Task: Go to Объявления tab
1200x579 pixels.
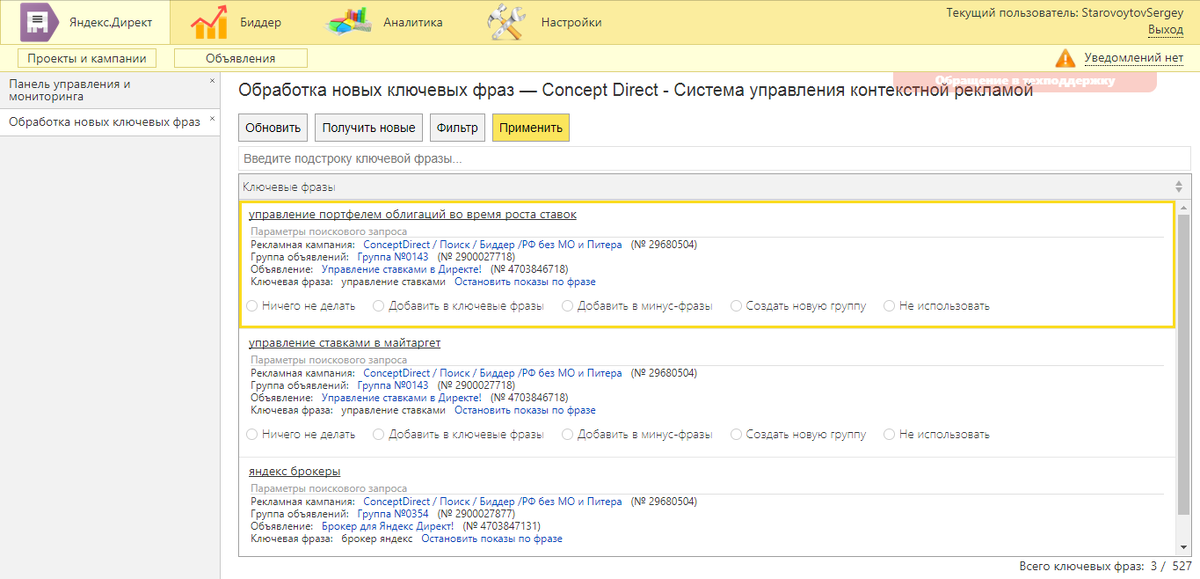Action: point(240,58)
